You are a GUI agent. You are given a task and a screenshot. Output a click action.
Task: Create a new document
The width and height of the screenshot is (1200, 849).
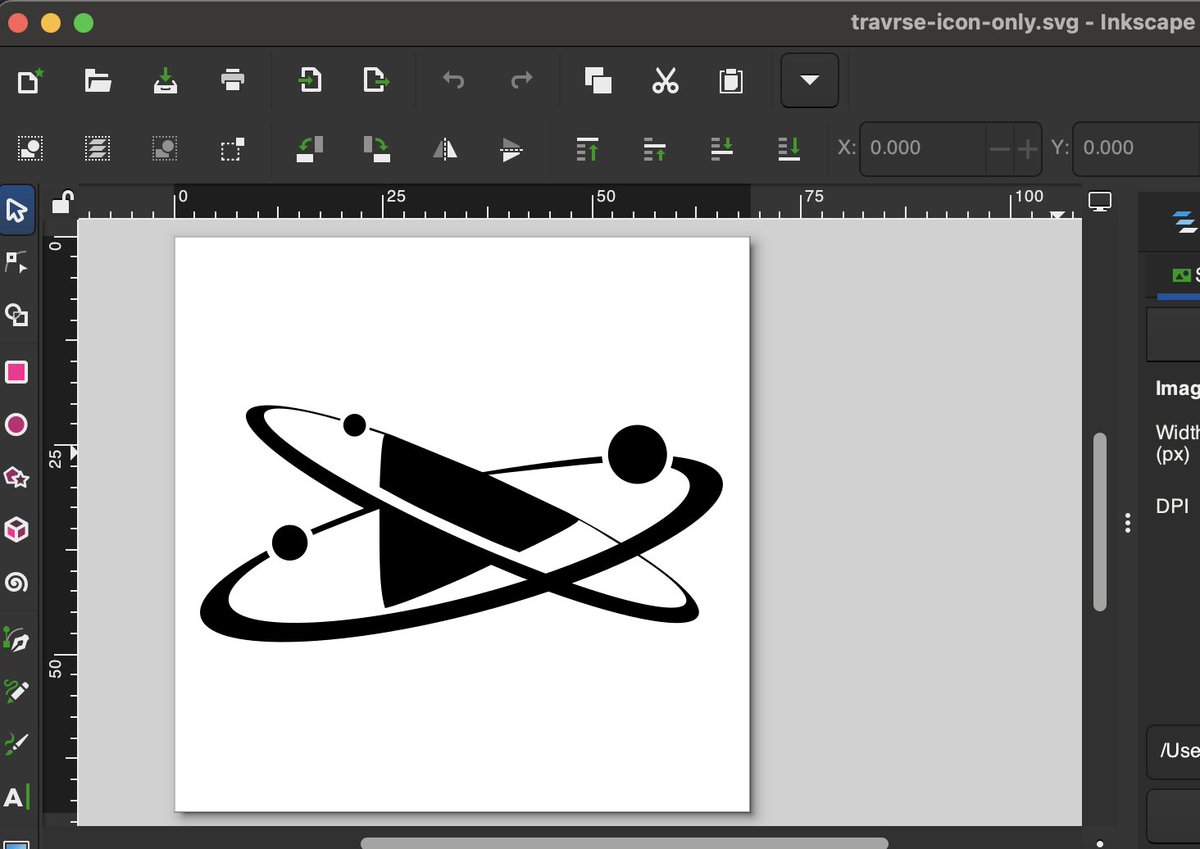30,80
